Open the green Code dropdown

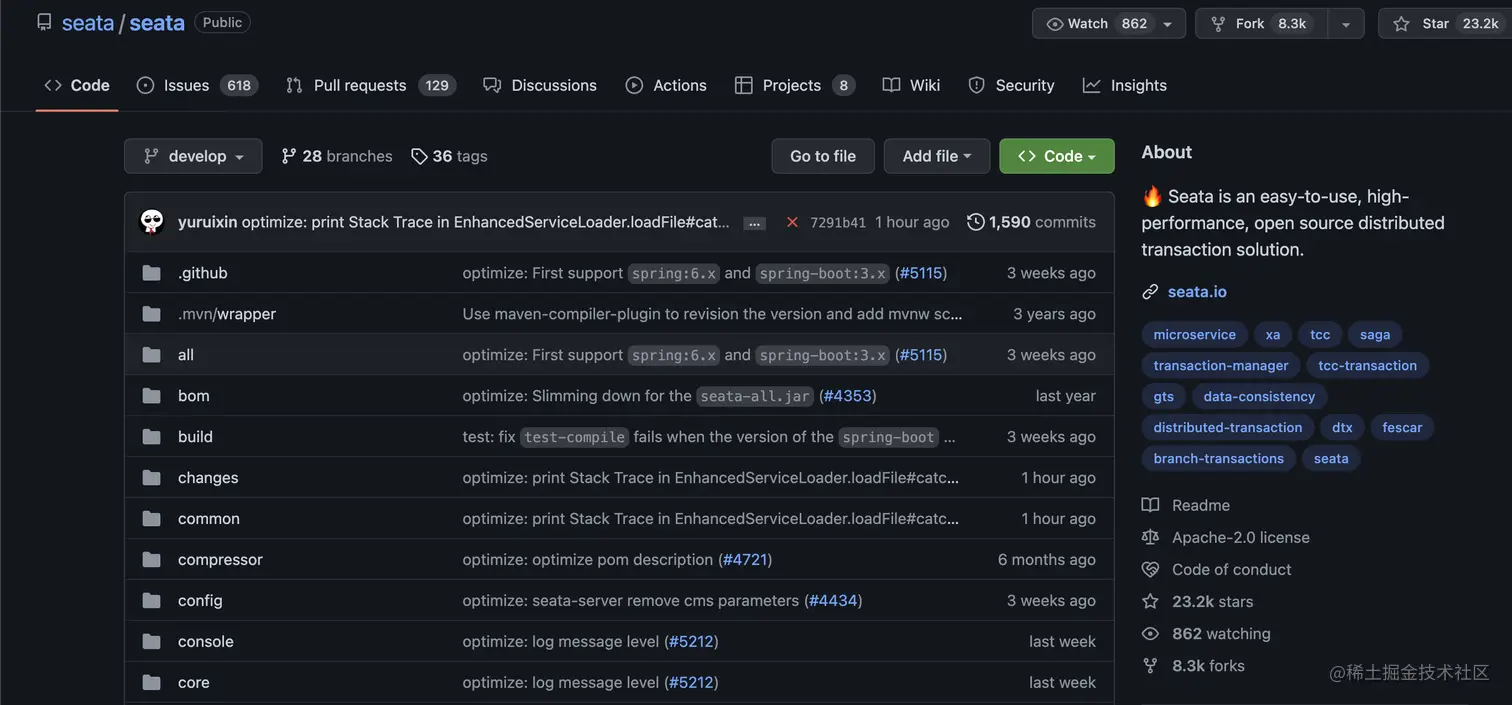click(1057, 156)
